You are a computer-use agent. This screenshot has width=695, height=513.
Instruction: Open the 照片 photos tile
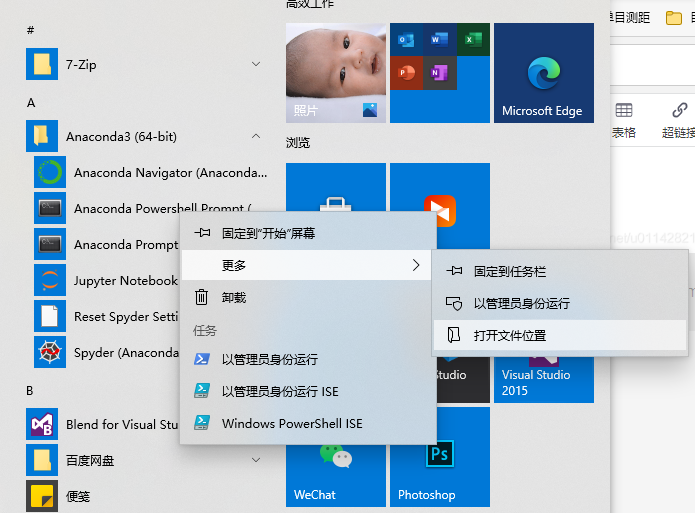coord(336,73)
